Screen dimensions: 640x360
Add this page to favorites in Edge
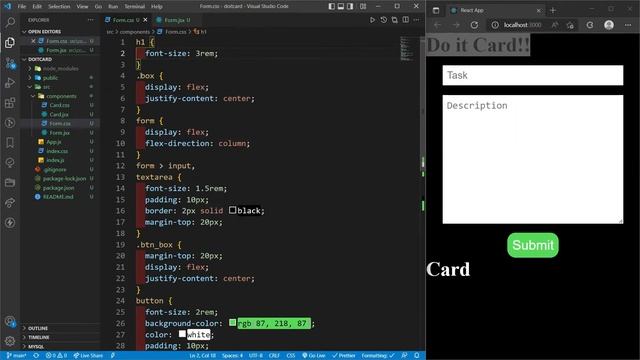570,25
